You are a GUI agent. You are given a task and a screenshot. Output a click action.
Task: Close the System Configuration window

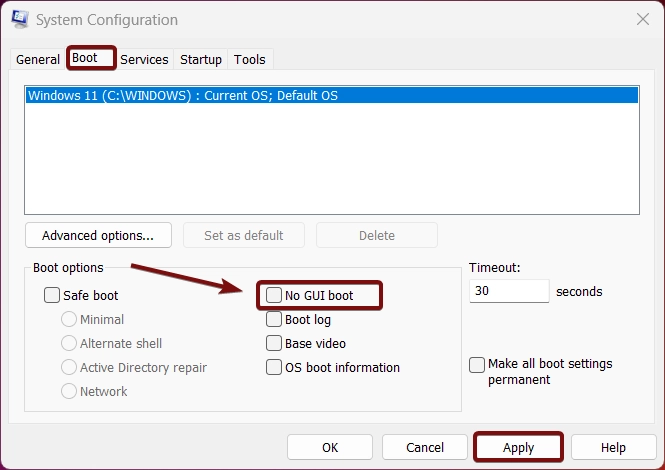coord(643,19)
